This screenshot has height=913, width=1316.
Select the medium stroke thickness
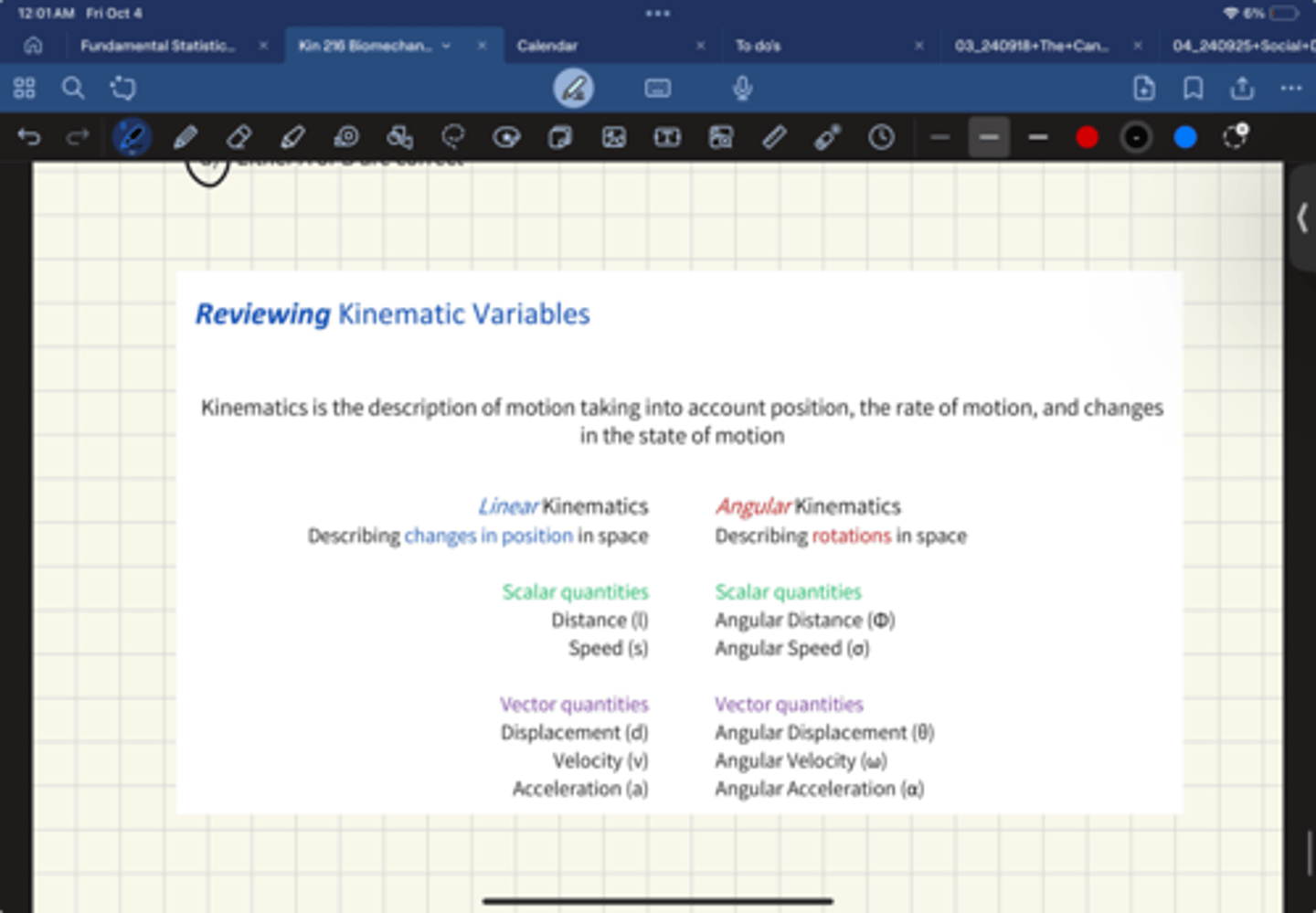989,138
